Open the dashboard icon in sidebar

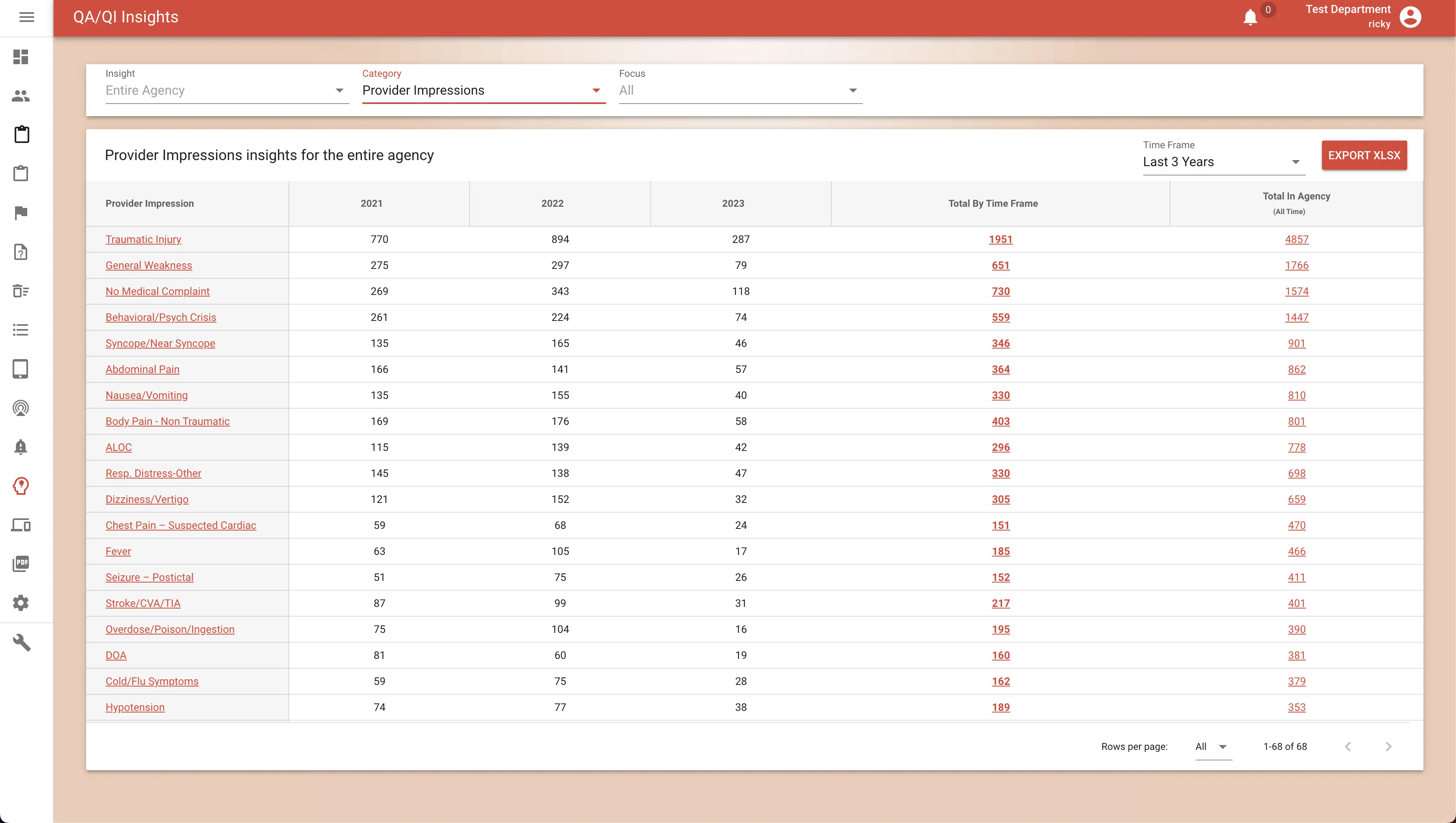click(21, 56)
